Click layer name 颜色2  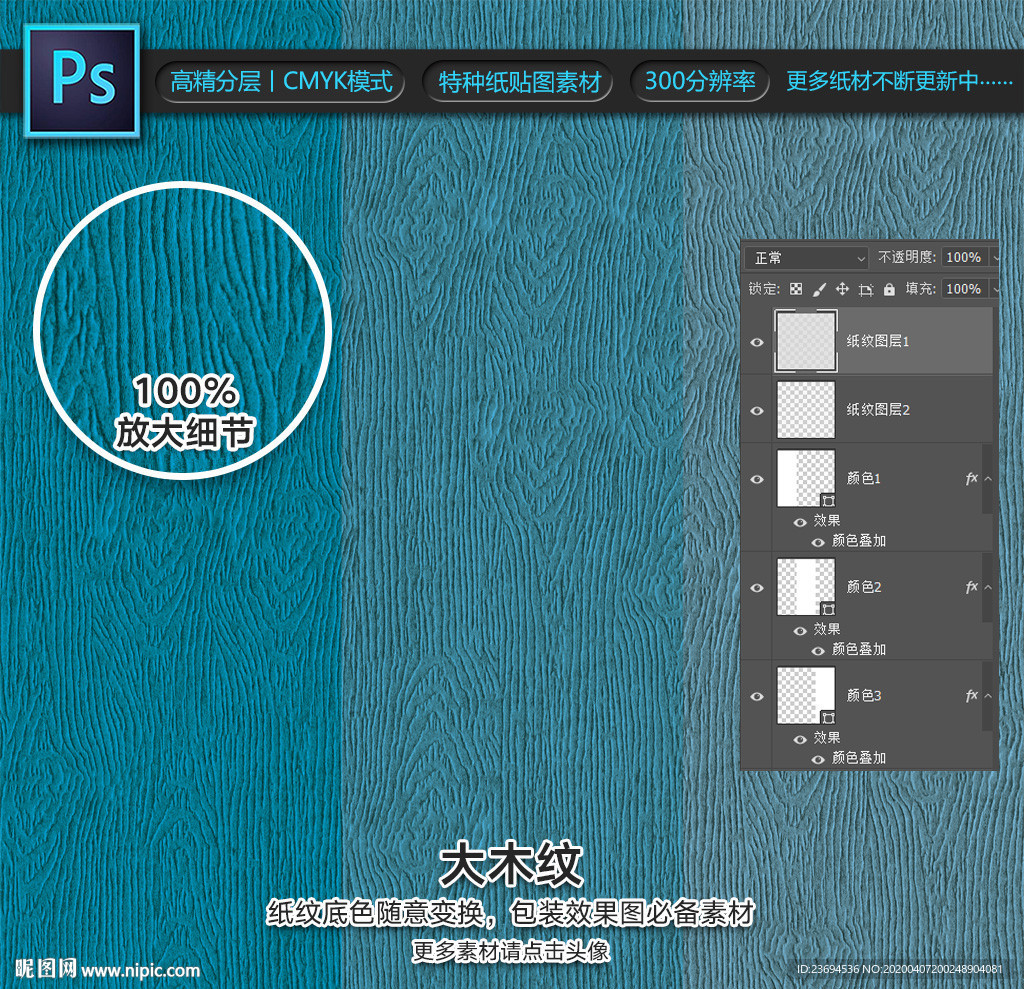[863, 587]
